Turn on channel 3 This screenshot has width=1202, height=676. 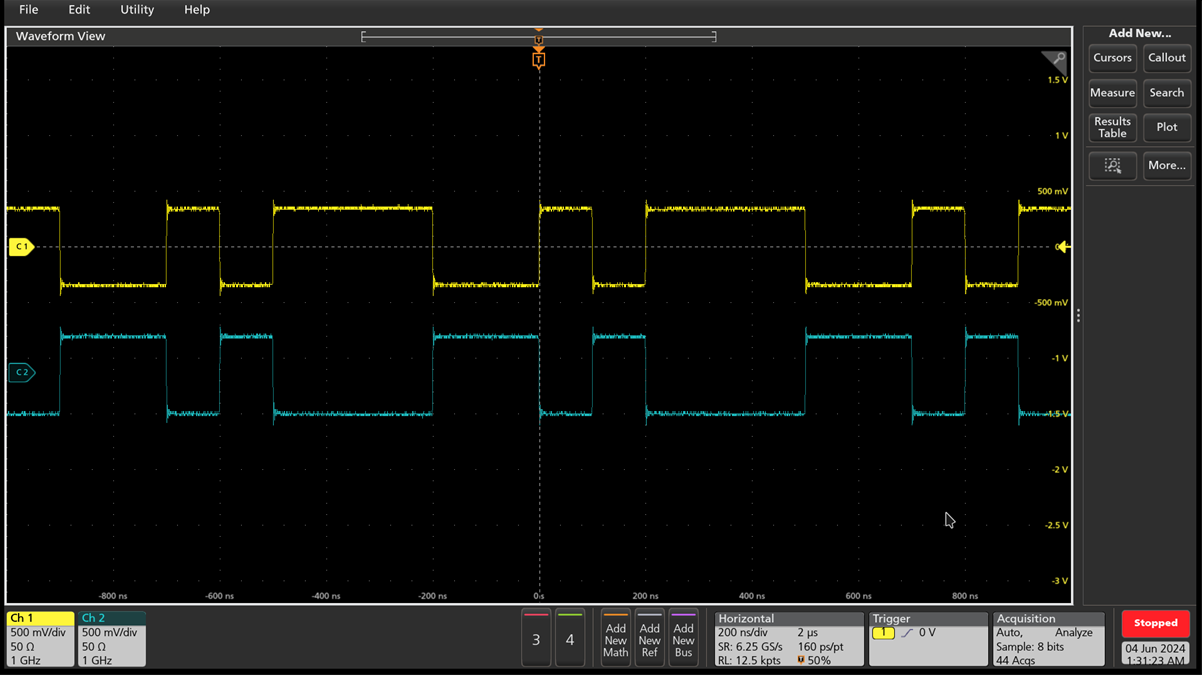(x=536, y=637)
